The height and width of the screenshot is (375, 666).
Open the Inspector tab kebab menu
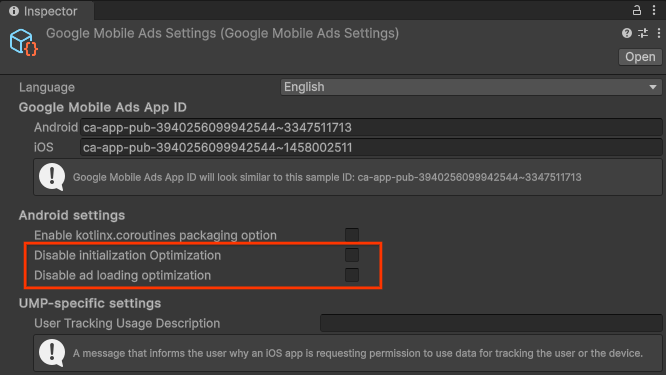tap(654, 10)
